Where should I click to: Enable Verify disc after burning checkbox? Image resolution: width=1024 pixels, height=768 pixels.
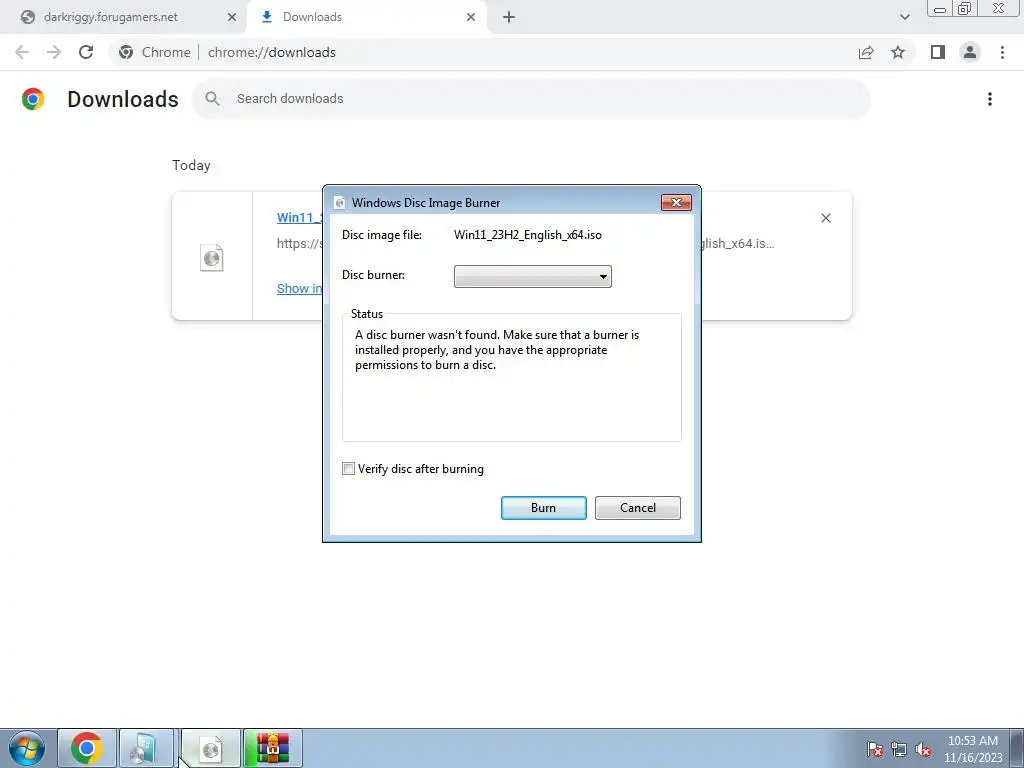pos(348,469)
